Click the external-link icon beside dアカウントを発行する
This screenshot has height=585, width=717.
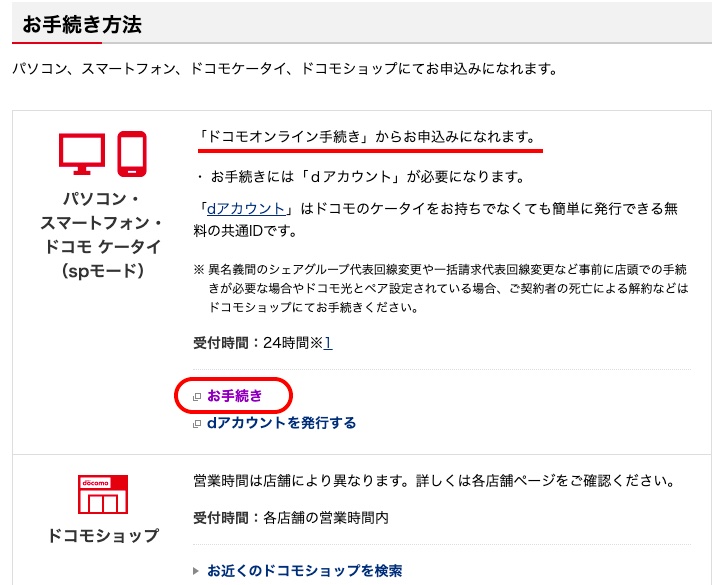(x=197, y=424)
